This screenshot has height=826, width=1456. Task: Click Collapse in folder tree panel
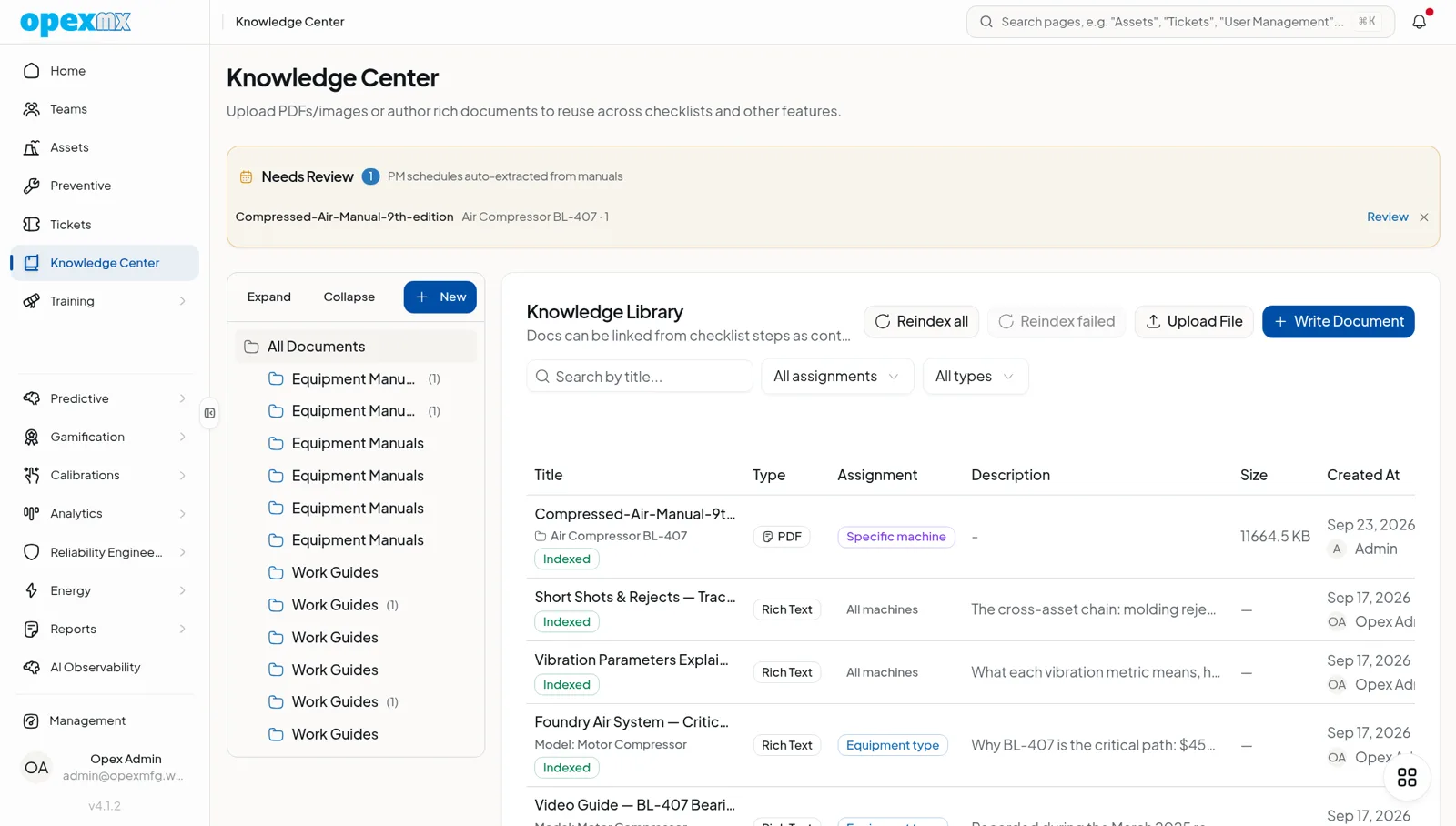click(x=349, y=297)
